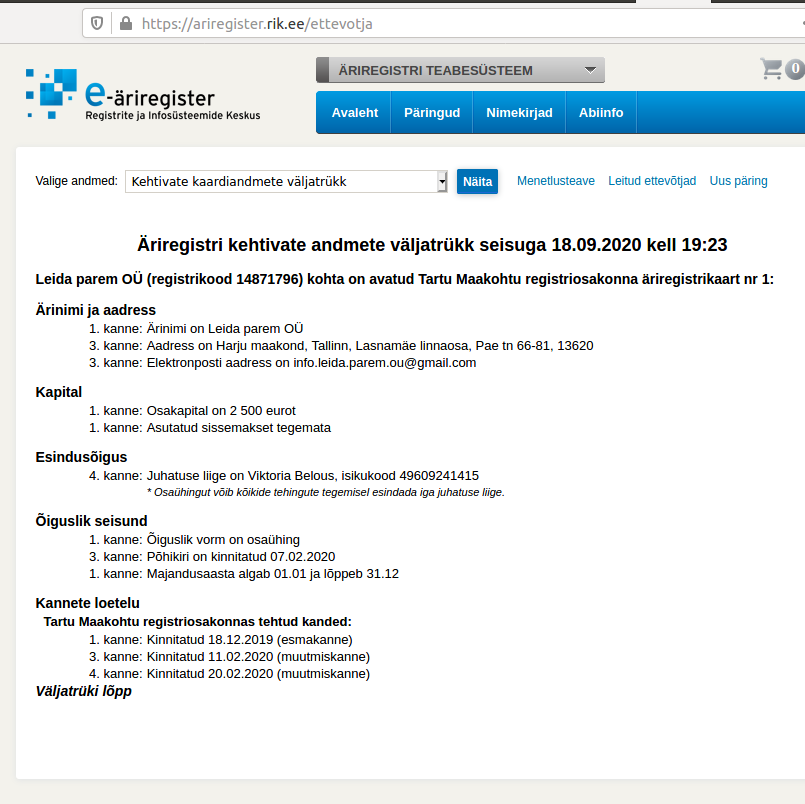Click the Valige andmed label
Image resolution: width=805 pixels, height=804 pixels.
76,181
